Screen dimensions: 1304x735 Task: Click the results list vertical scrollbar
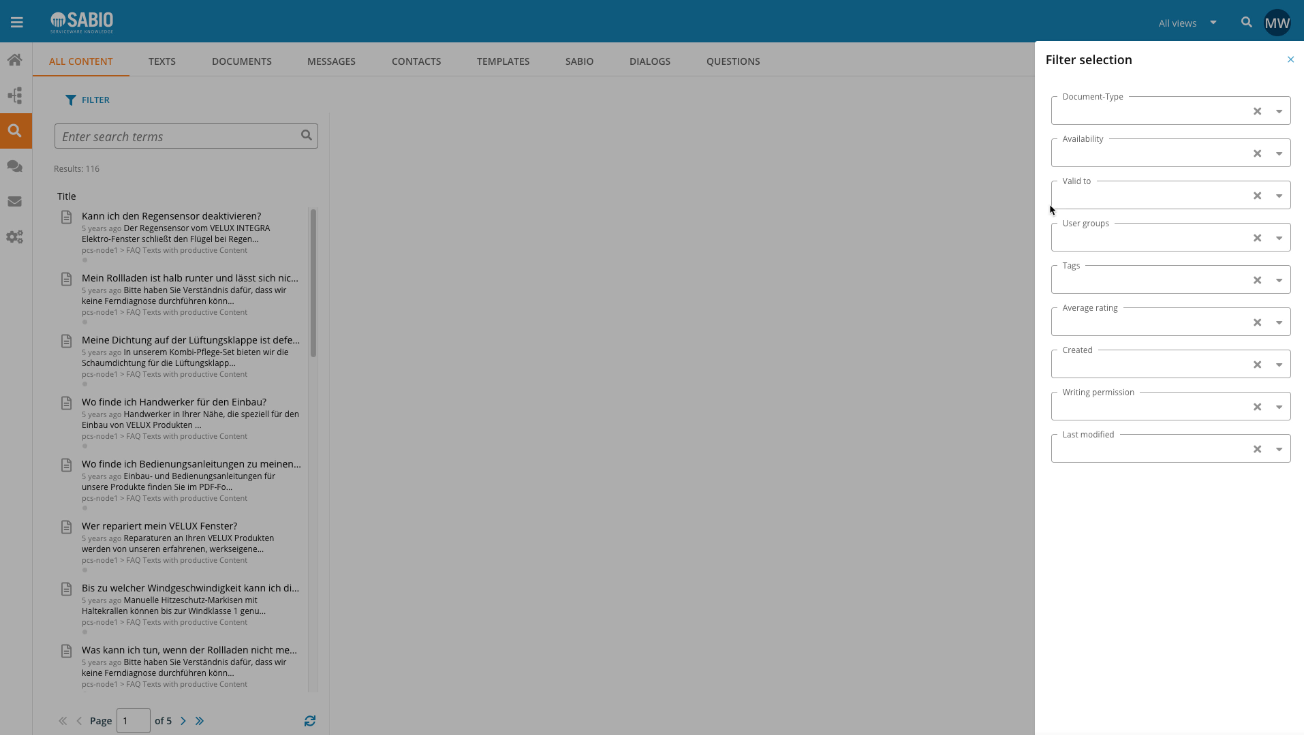pyautogui.click(x=313, y=283)
